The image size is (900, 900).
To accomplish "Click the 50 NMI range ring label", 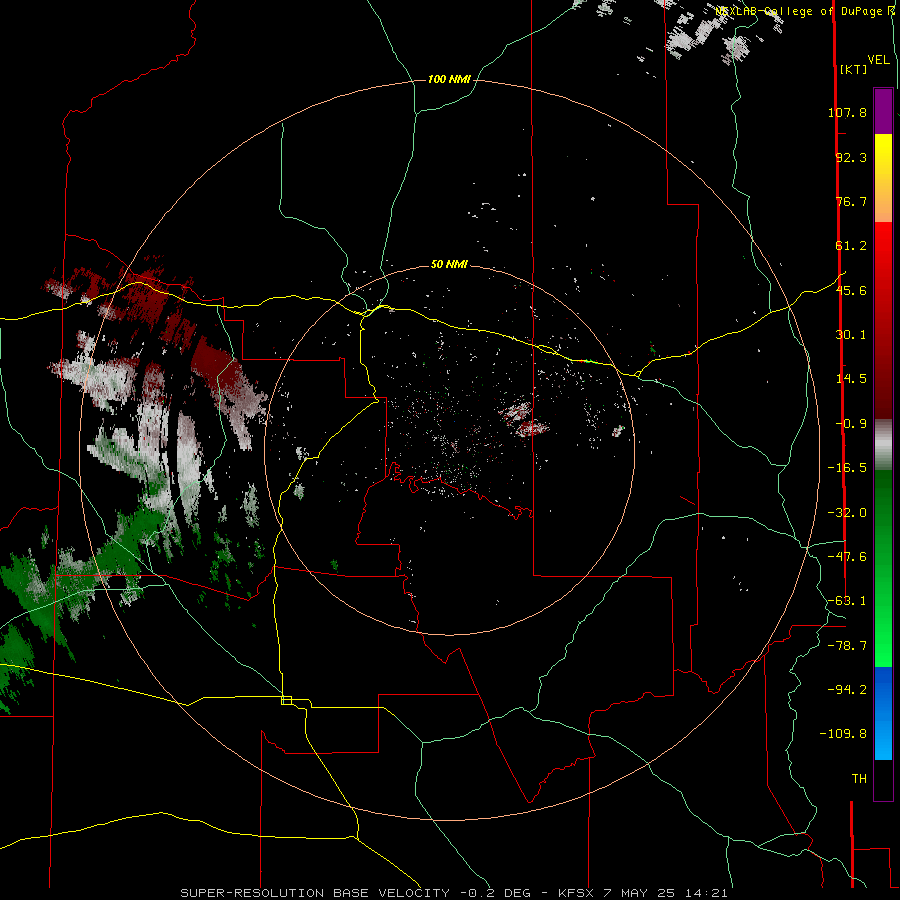I will point(449,264).
